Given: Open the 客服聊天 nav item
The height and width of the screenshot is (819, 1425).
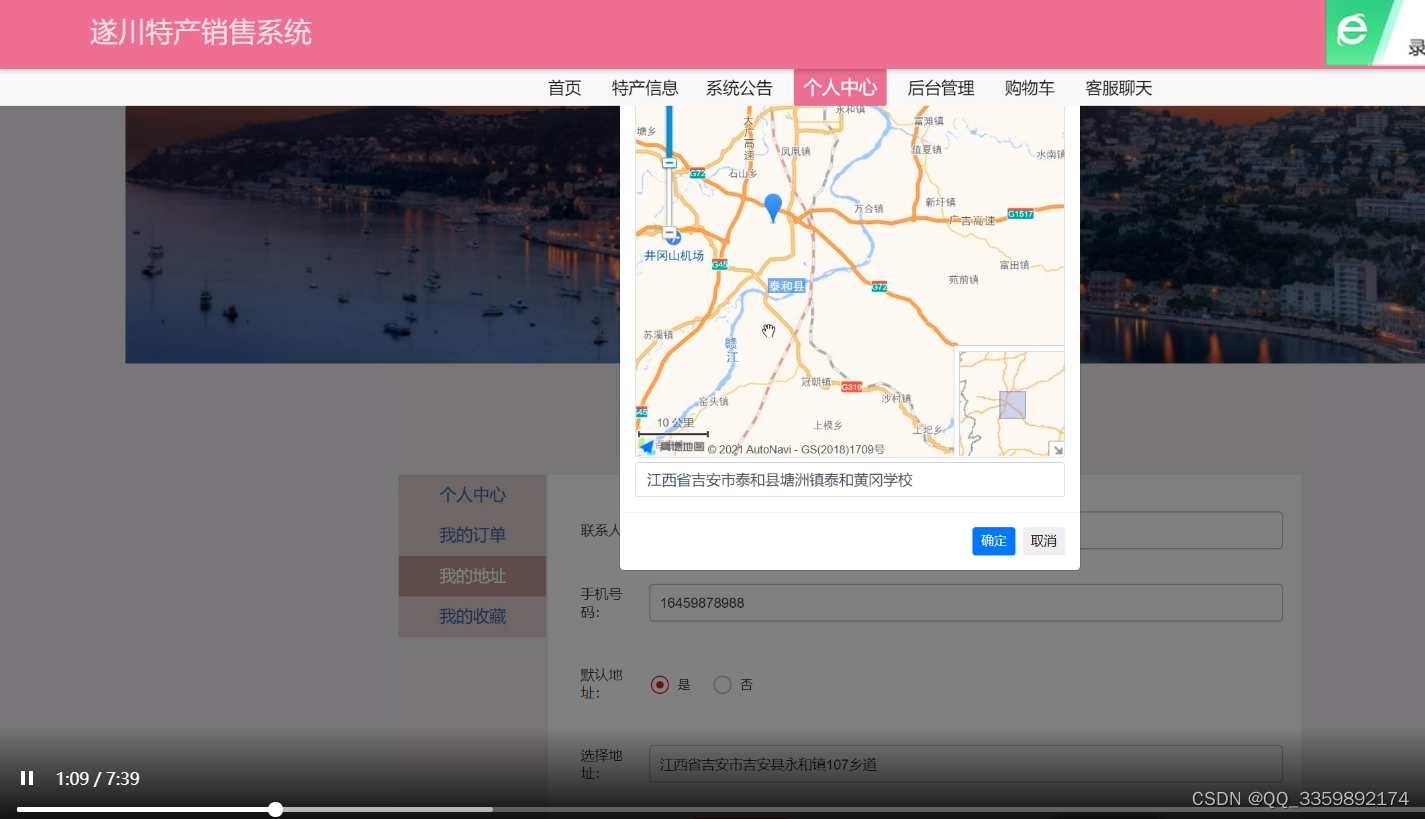Looking at the screenshot, I should pyautogui.click(x=1119, y=88).
